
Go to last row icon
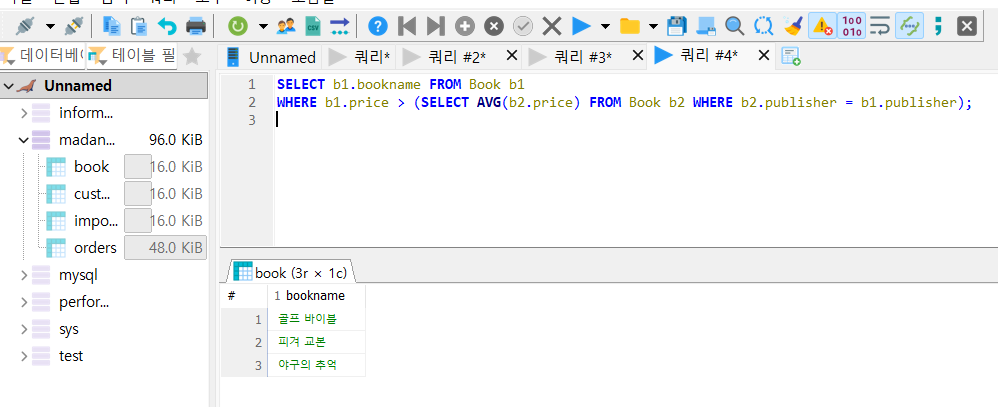pyautogui.click(x=435, y=26)
